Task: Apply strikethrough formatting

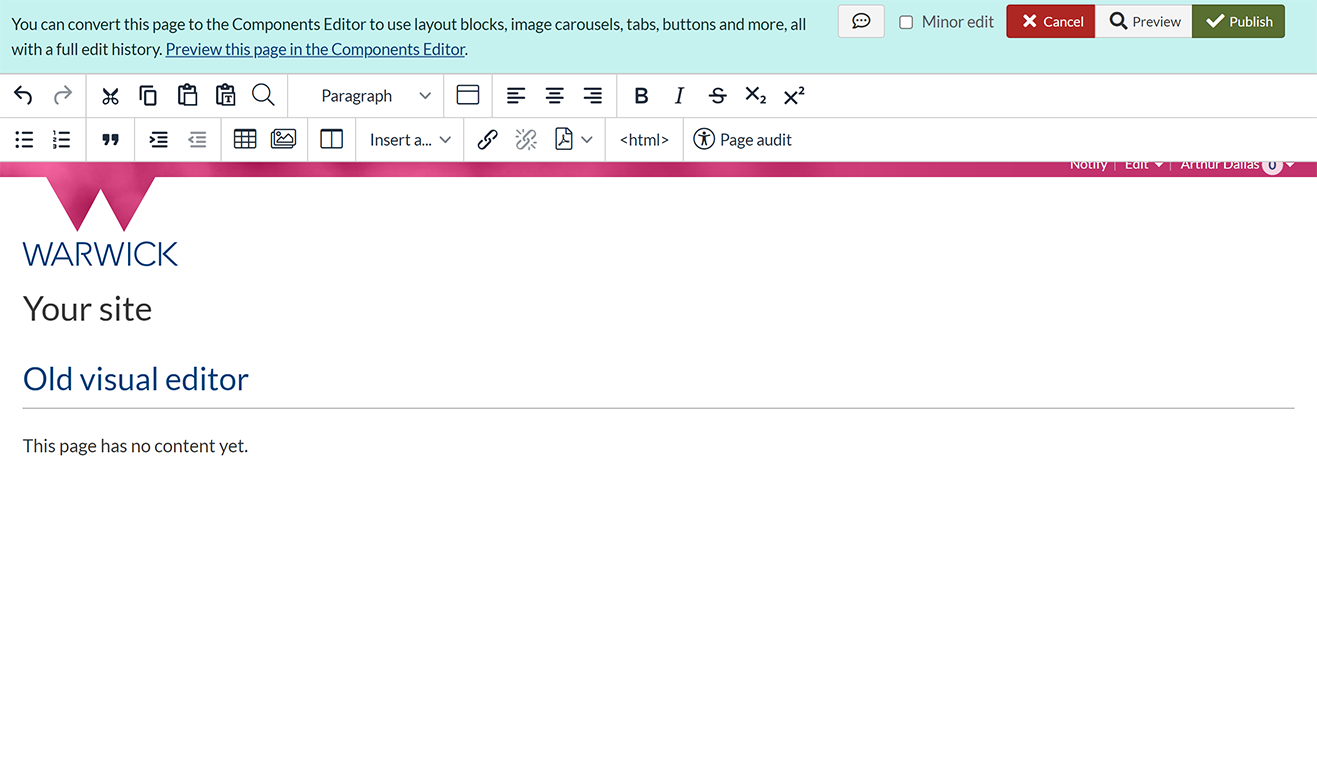Action: point(717,96)
